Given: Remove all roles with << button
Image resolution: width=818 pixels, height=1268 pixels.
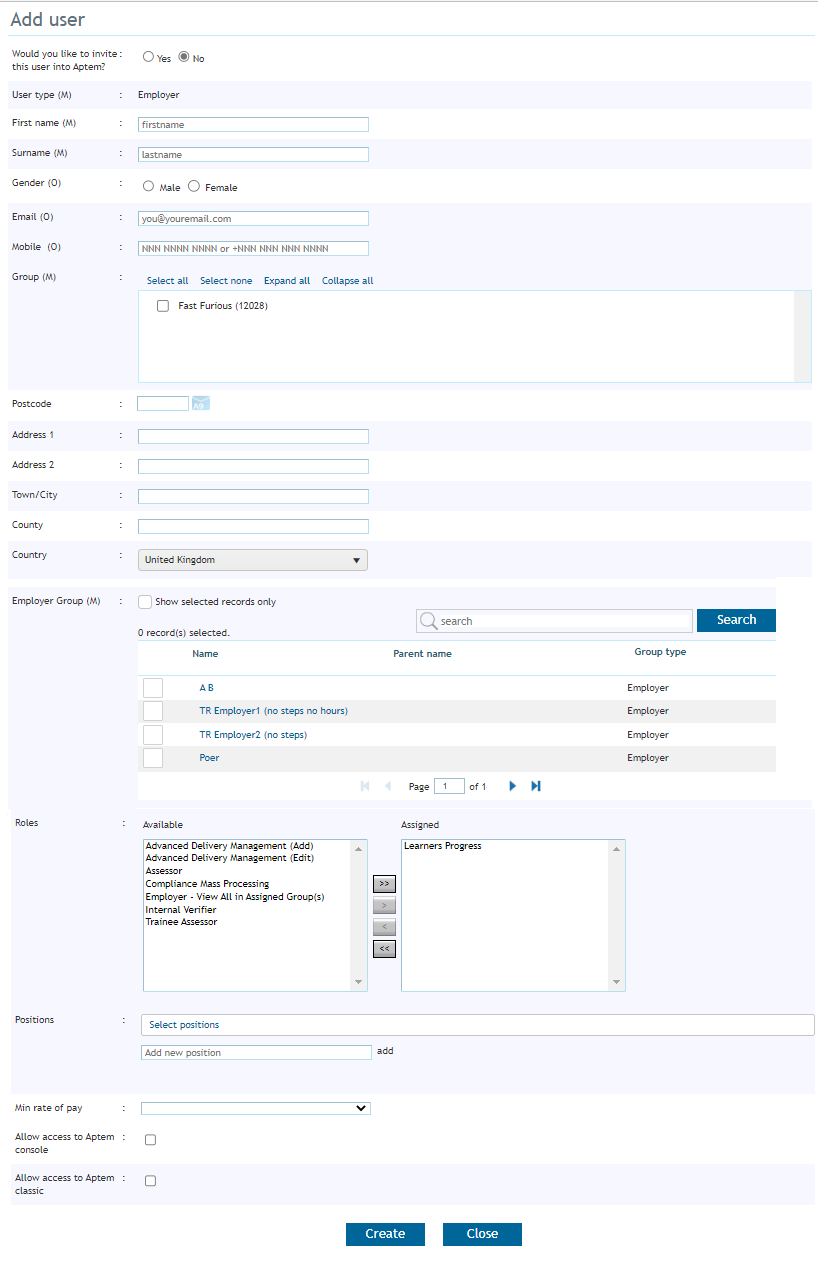Looking at the screenshot, I should pos(384,948).
